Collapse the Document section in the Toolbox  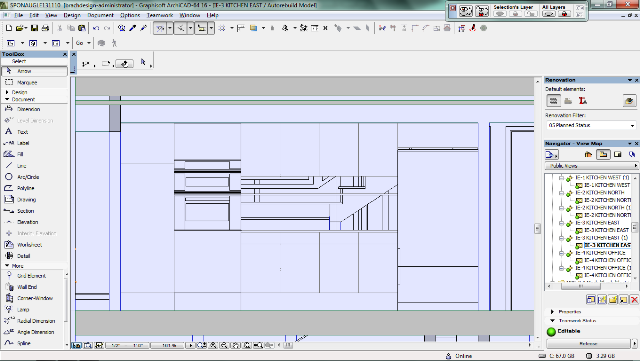tap(7, 99)
